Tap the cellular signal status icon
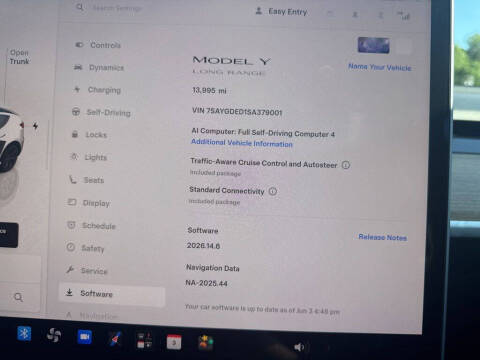This screenshot has height=360, width=480. point(404,15)
